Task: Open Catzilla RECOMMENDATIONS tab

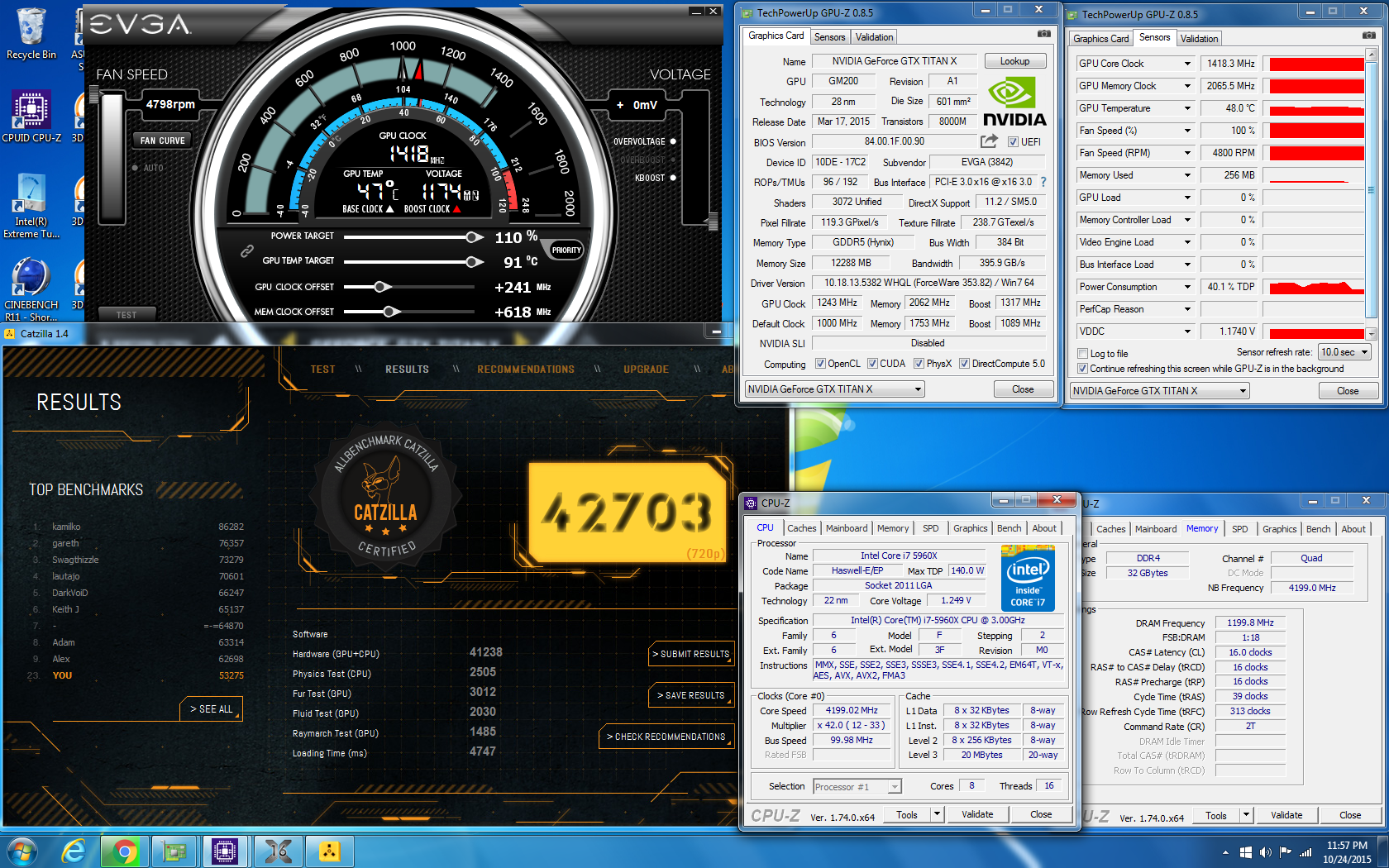Action: coord(526,370)
